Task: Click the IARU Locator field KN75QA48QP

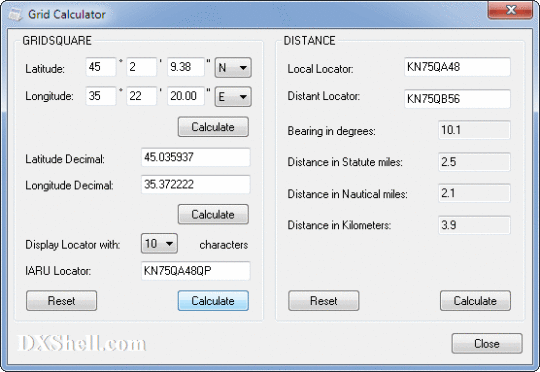Action: (196, 271)
